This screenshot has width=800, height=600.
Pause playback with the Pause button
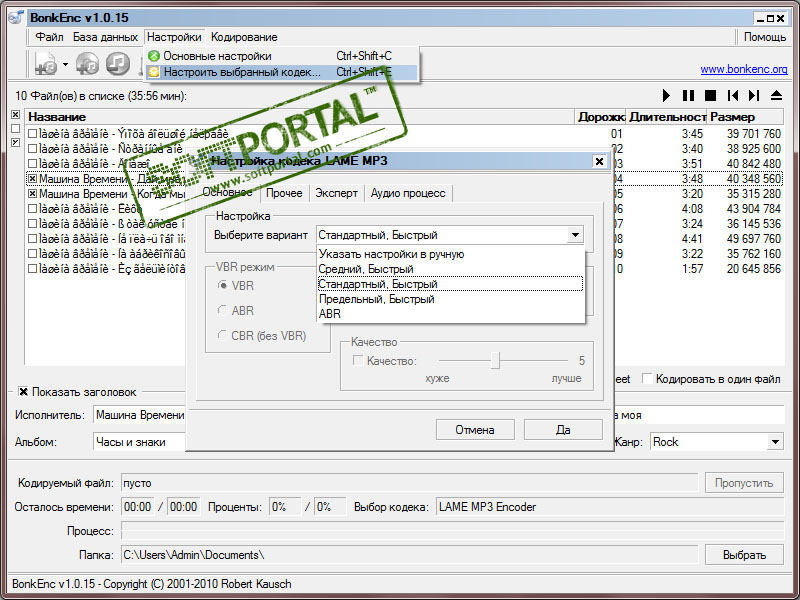click(688, 95)
